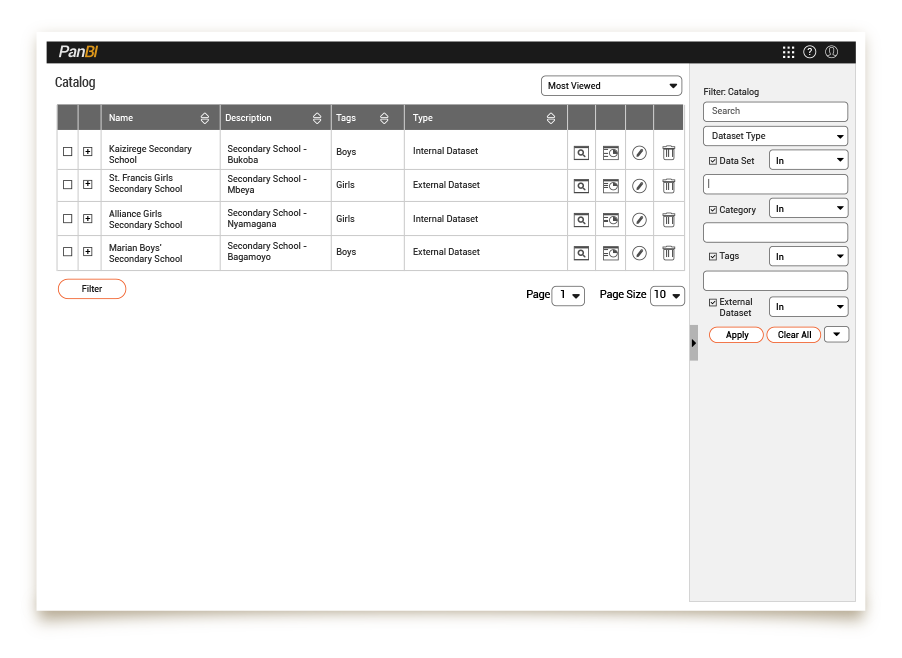This screenshot has height=658, width=902.
Task: Select the Marian Boys' row checkbox
Action: [x=67, y=252]
